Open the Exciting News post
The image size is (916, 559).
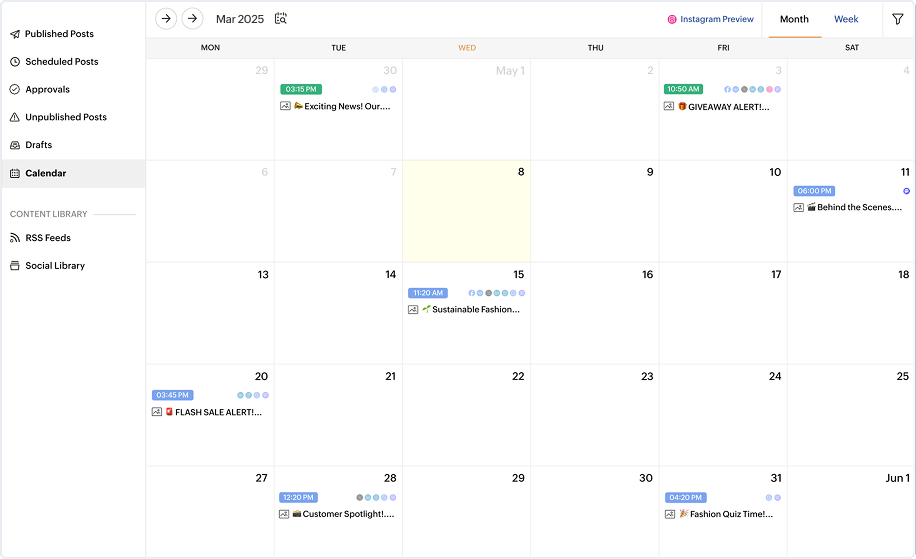point(347,106)
